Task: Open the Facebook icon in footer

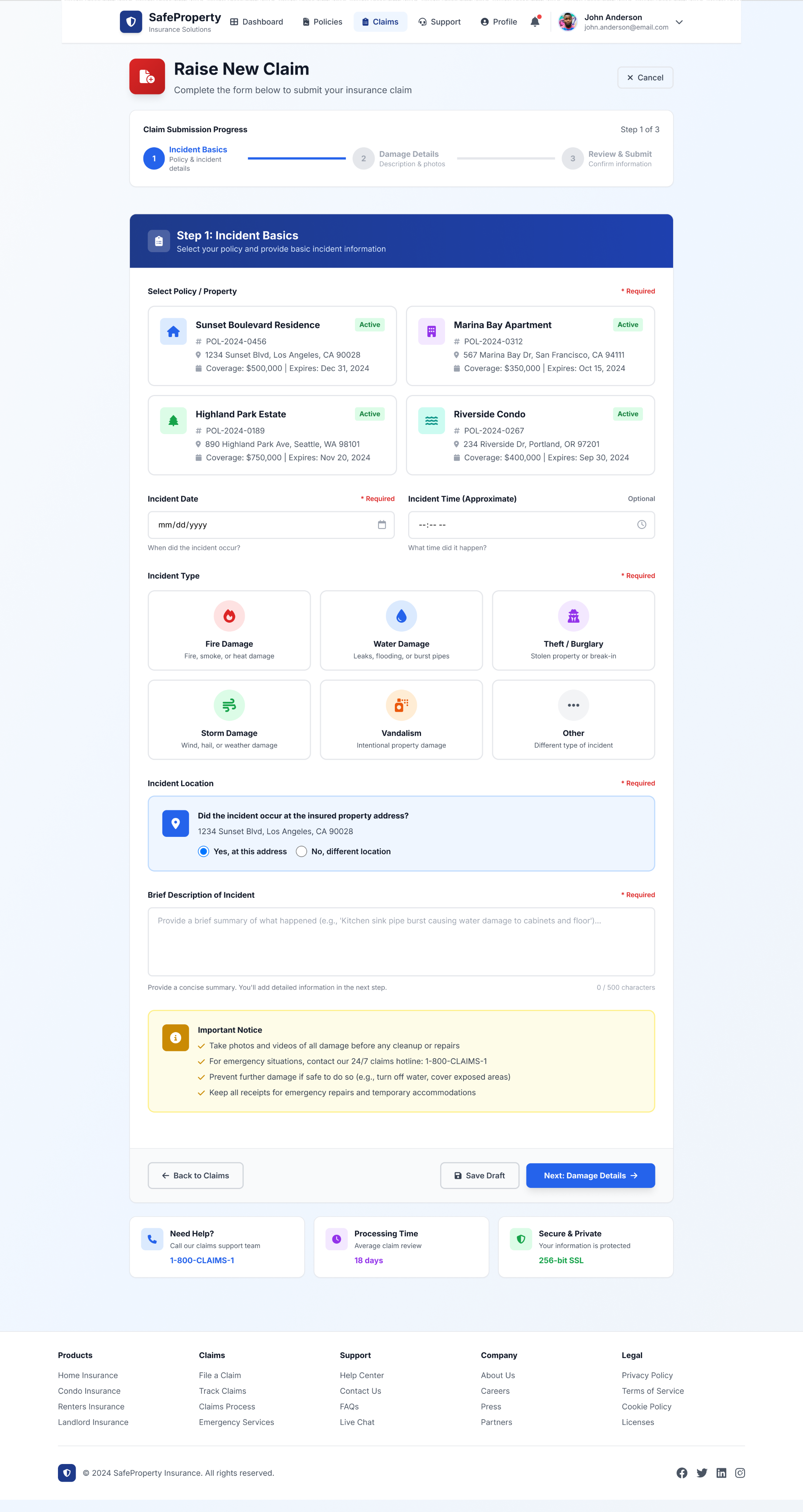Action: point(682,1473)
